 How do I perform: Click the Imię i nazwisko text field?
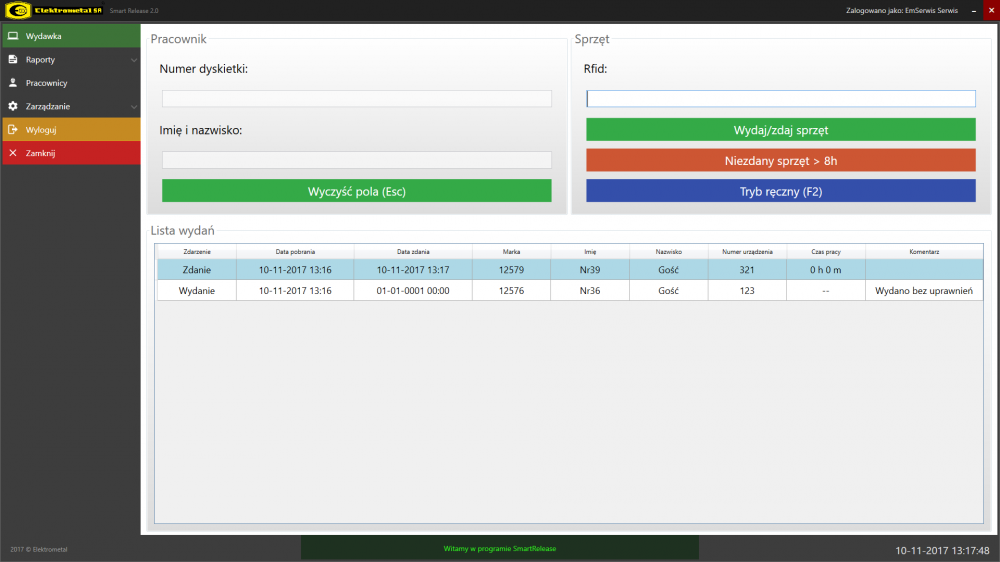pyautogui.click(x=356, y=160)
